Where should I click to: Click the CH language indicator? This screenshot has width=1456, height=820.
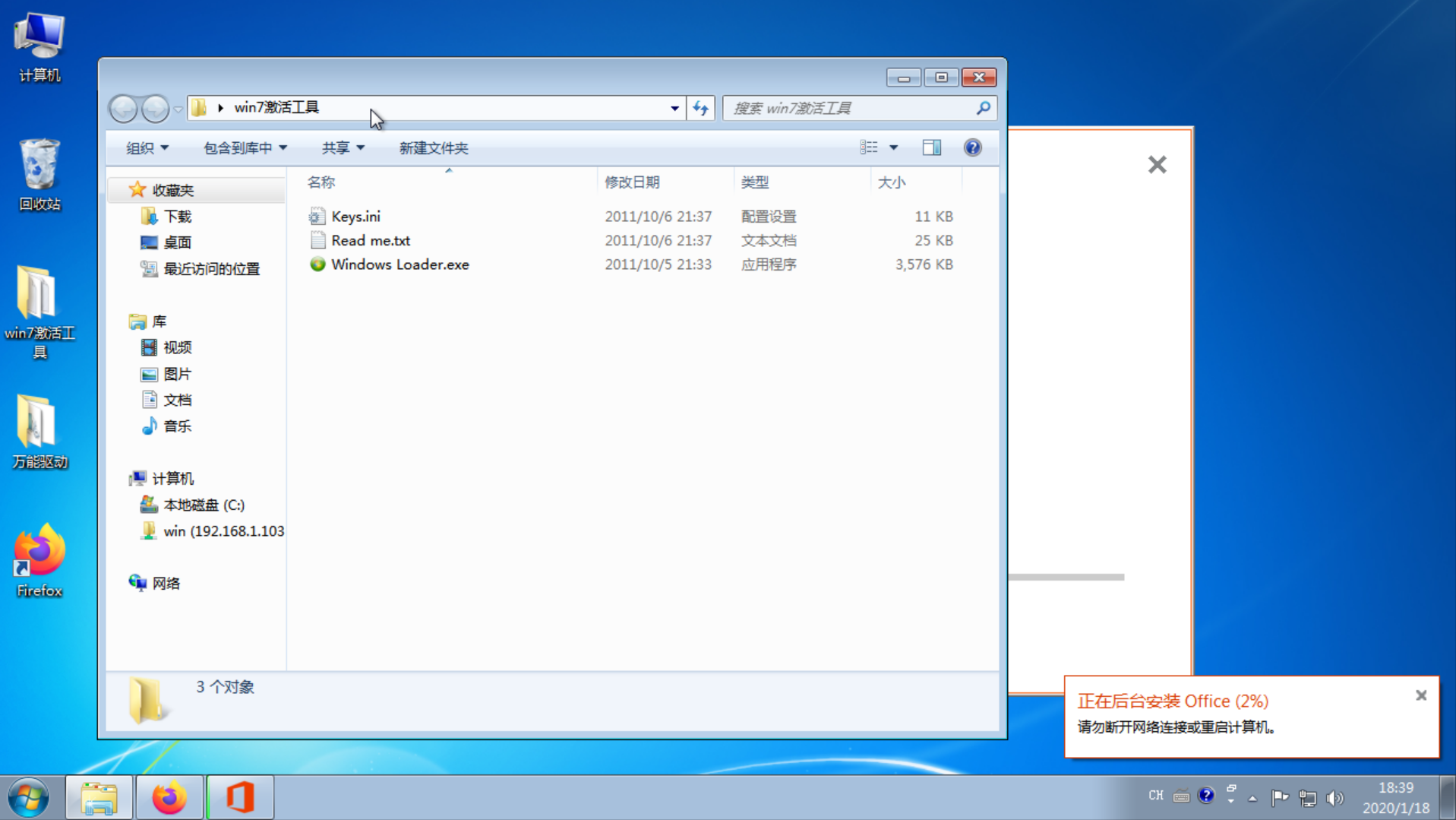(x=1156, y=796)
